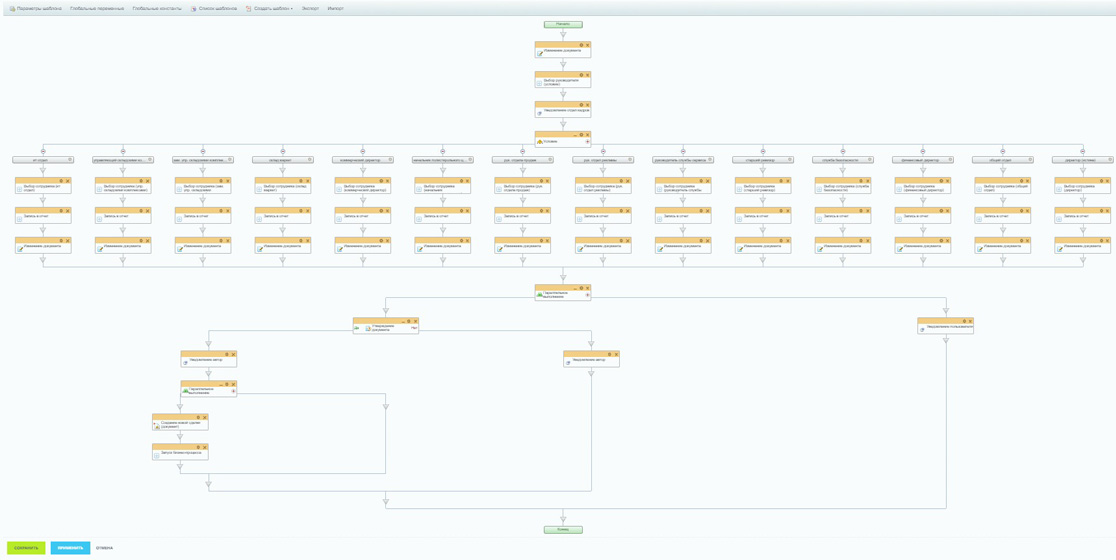Select the руководитель службы сервиса branch label

coord(679,160)
